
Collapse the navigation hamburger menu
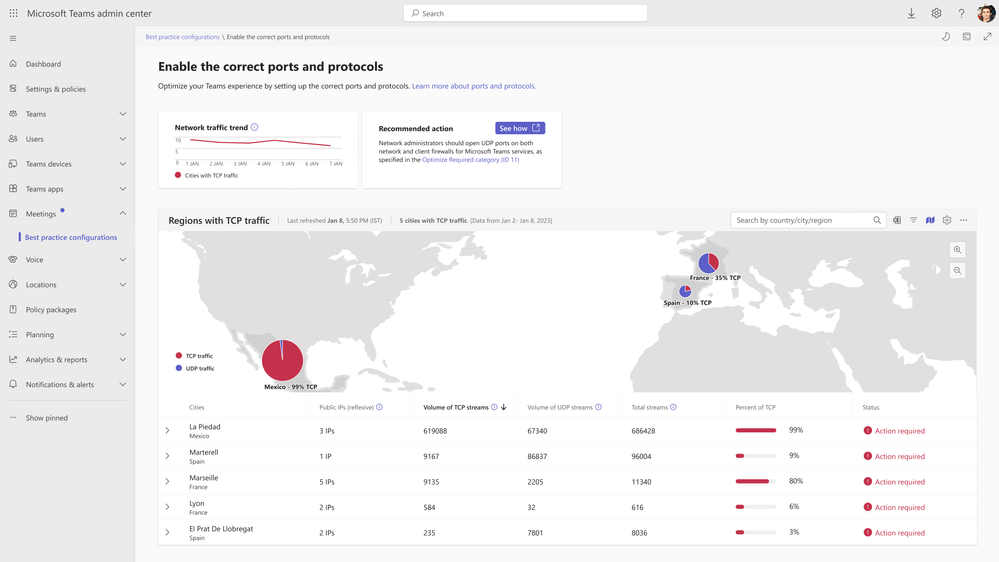(13, 38)
